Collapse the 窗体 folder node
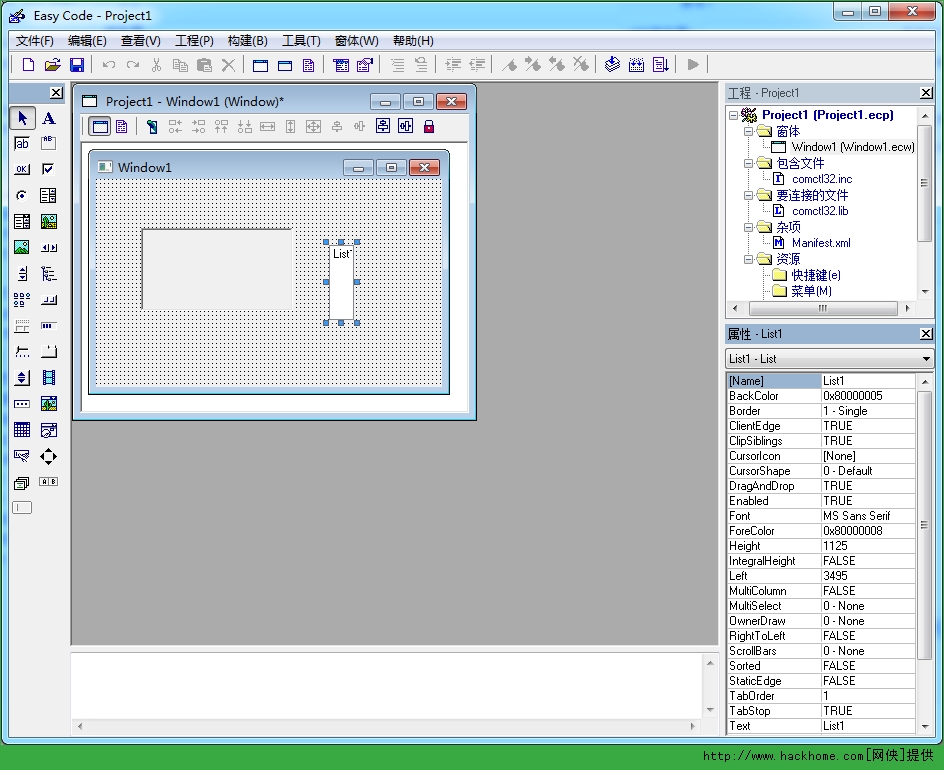 (748, 131)
